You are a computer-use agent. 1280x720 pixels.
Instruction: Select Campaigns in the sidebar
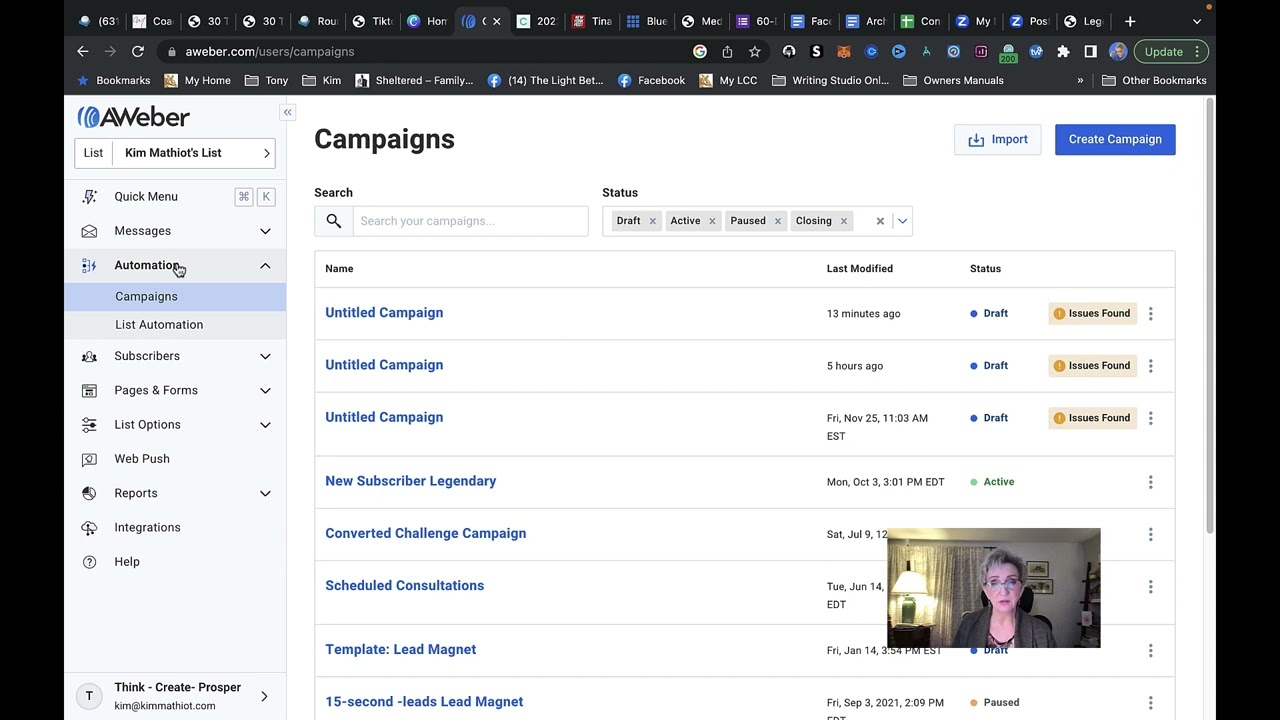[x=146, y=296]
